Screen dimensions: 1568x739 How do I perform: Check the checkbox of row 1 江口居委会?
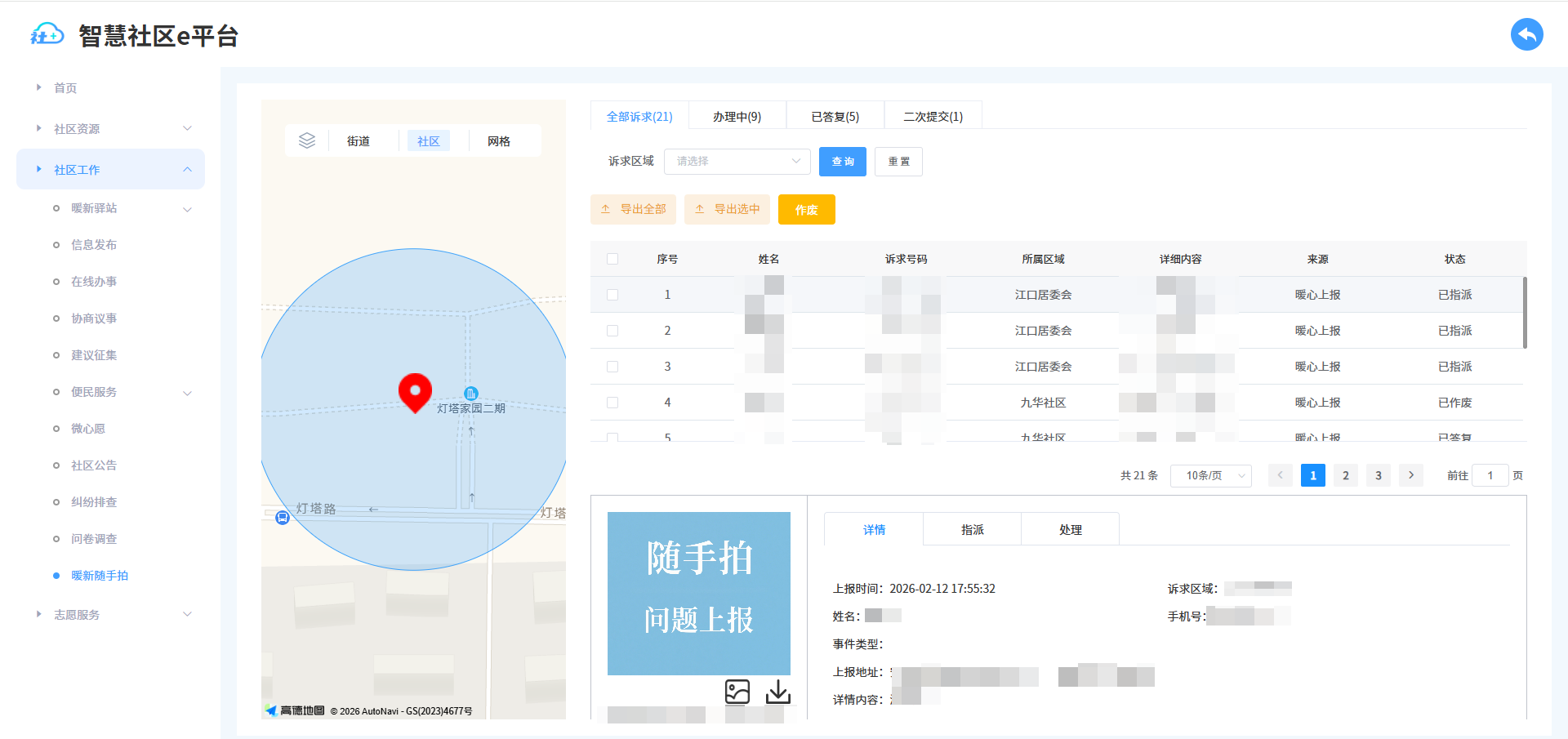coord(612,295)
